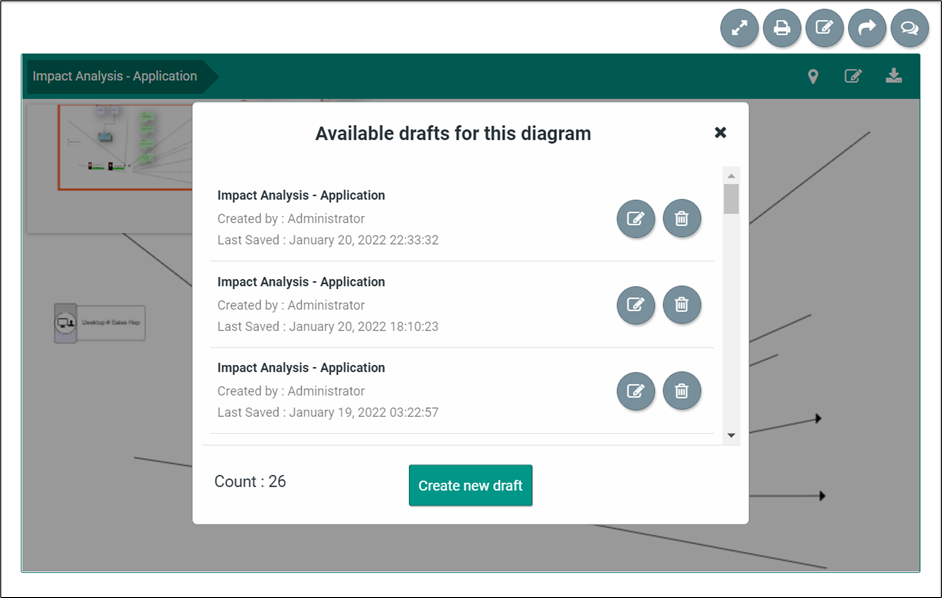Viewport: 942px width, 598px height.
Task: Click the round edit icon in top toolbar
Action: click(x=824, y=28)
